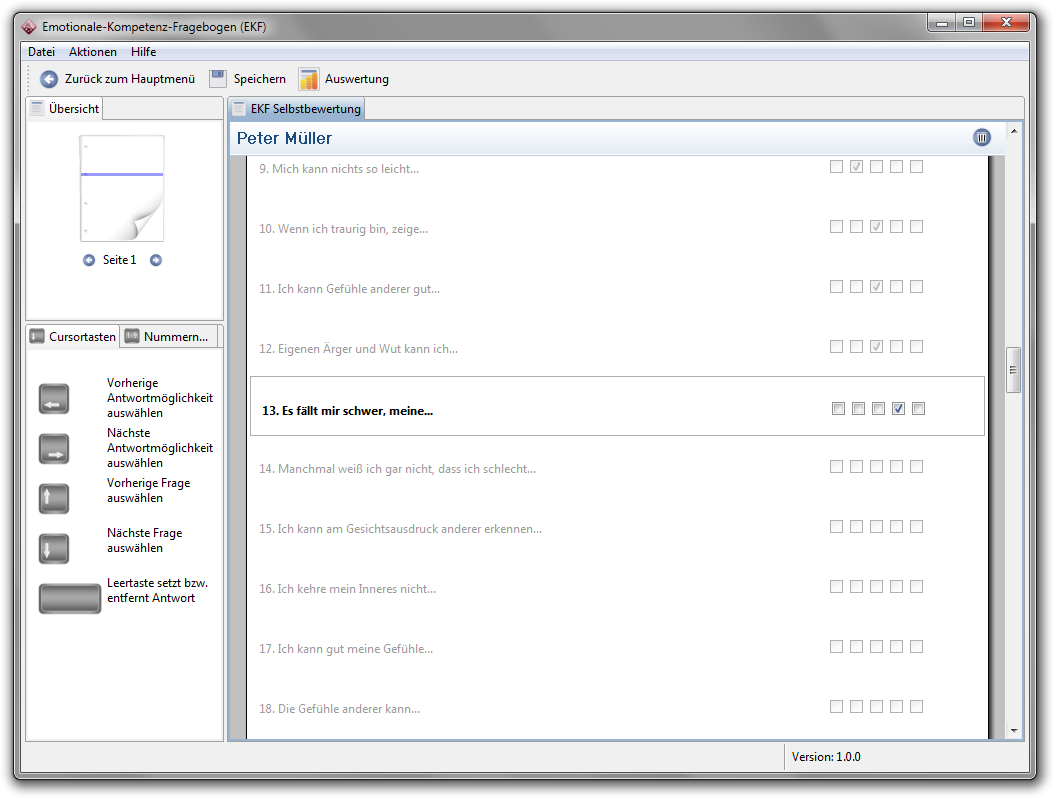
Task: Click the round pause icon beside Peter Müller
Action: (x=982, y=138)
